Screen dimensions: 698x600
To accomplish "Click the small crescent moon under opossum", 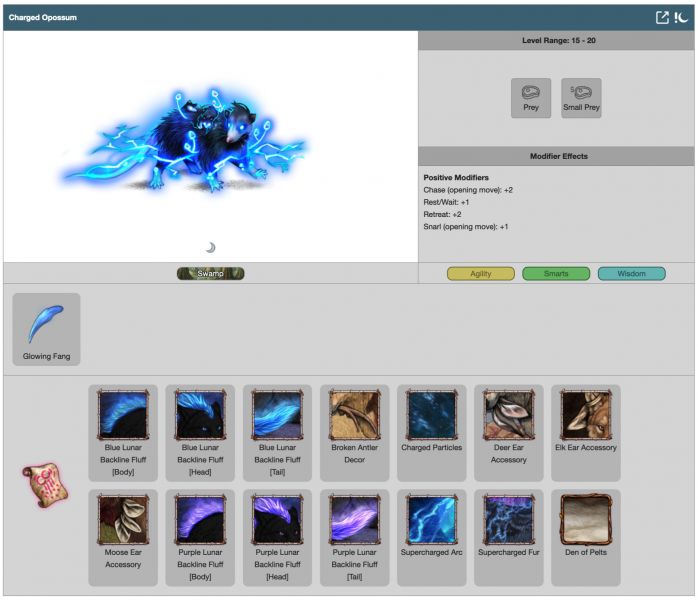I will (x=210, y=247).
